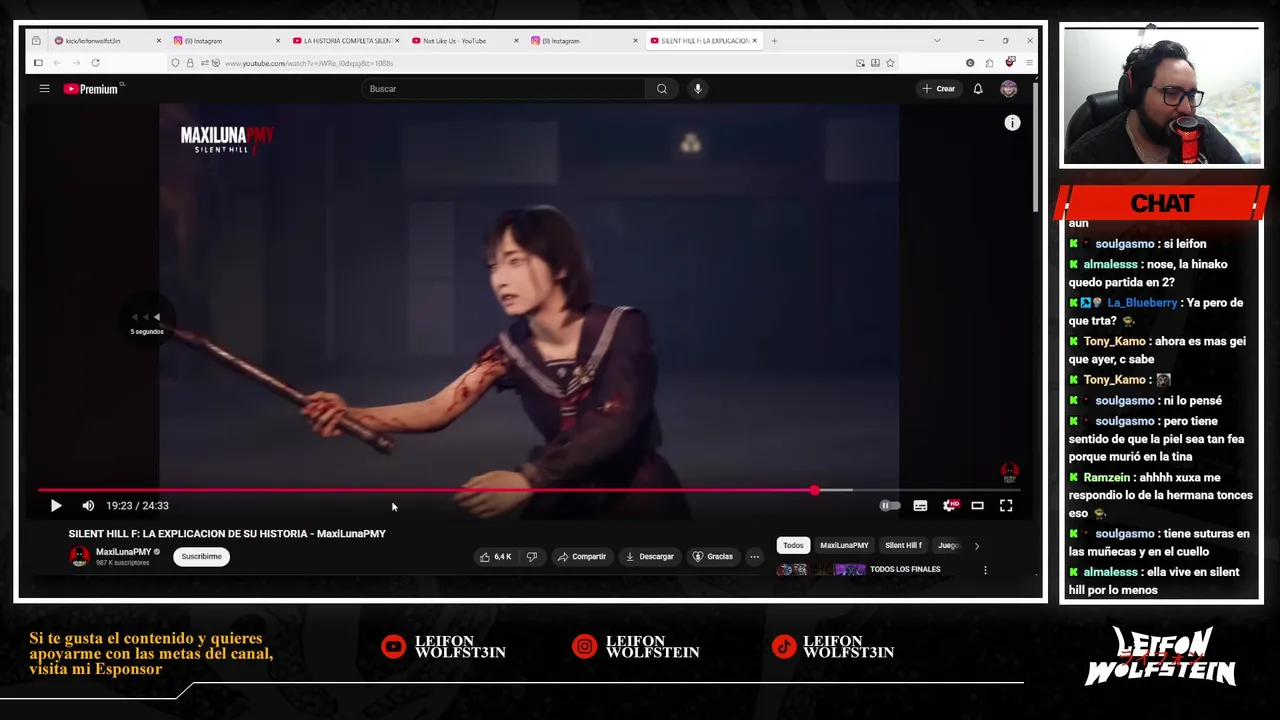
Task: Click the padlock site information icon
Action: [x=190, y=63]
